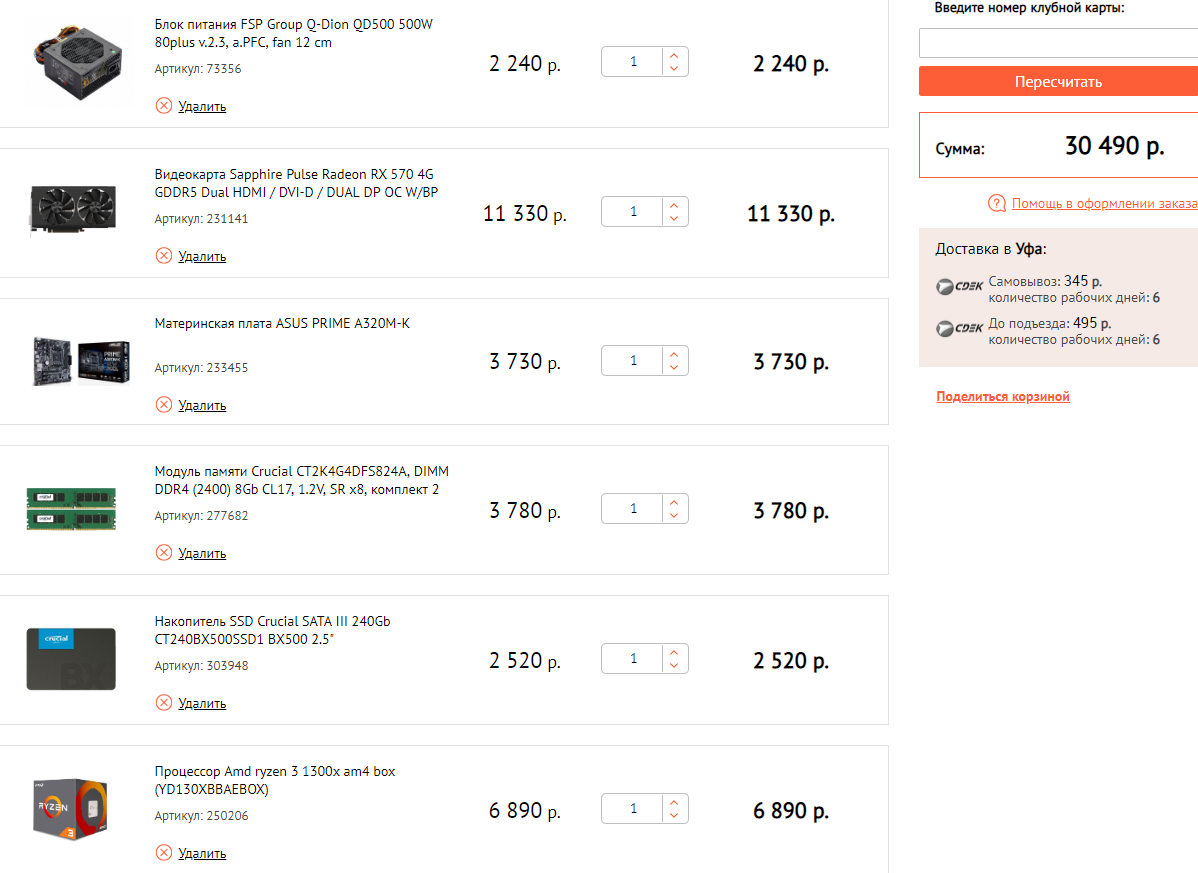This screenshot has height=873, width=1198.
Task: Decrease quantity of Crucial SSD 240Gb
Action: [x=675, y=666]
